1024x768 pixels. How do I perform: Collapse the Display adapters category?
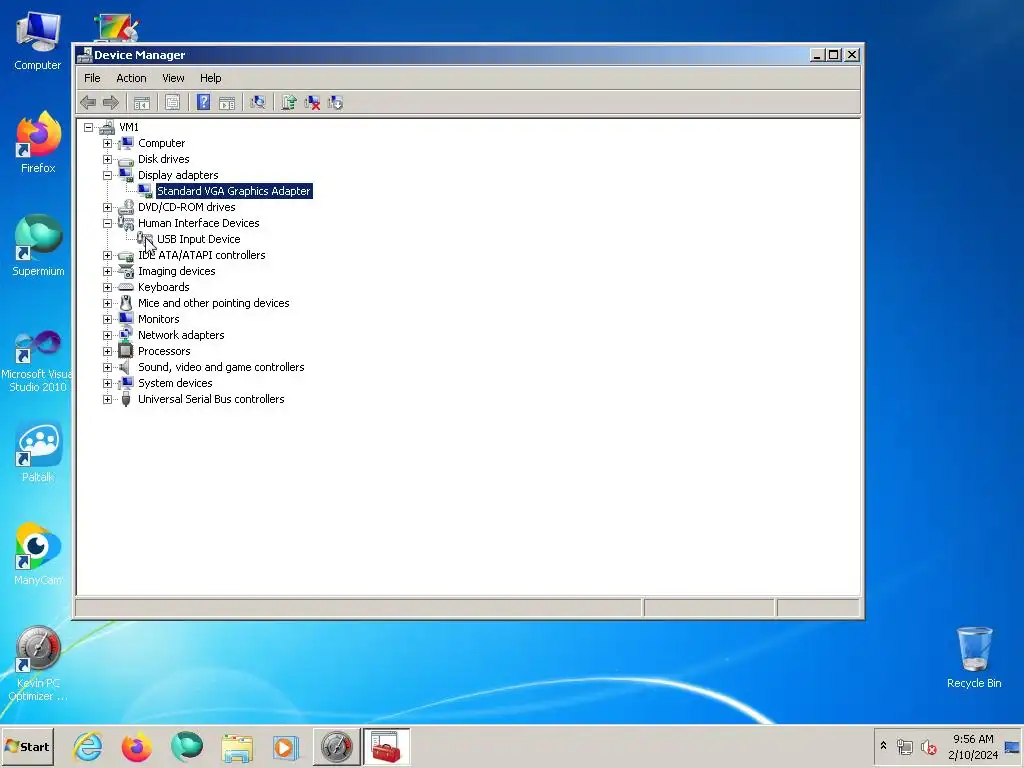[107, 175]
